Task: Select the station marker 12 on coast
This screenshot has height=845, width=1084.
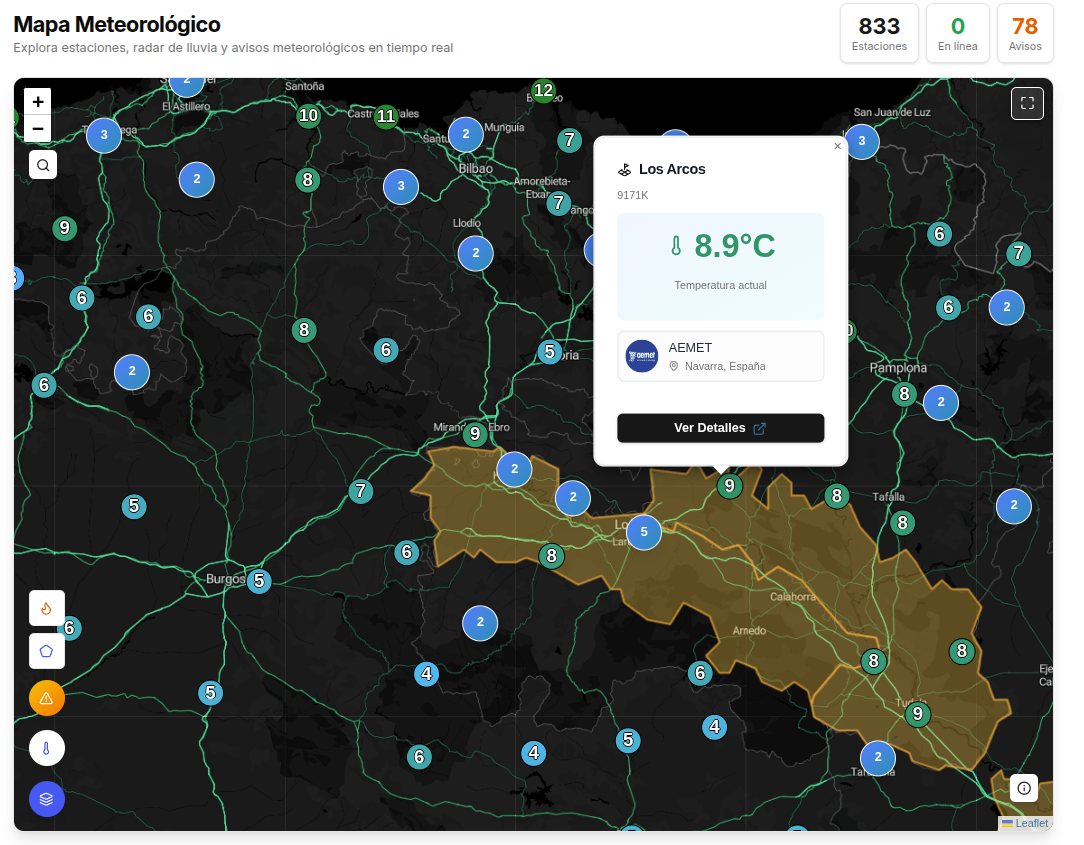Action: (543, 91)
